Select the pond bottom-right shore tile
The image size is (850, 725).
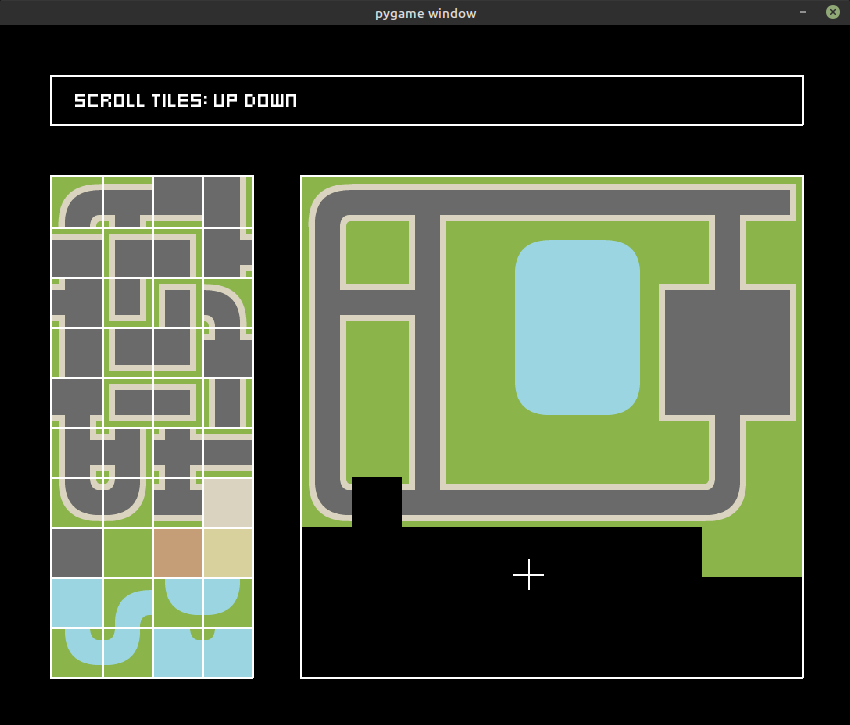coord(228,603)
